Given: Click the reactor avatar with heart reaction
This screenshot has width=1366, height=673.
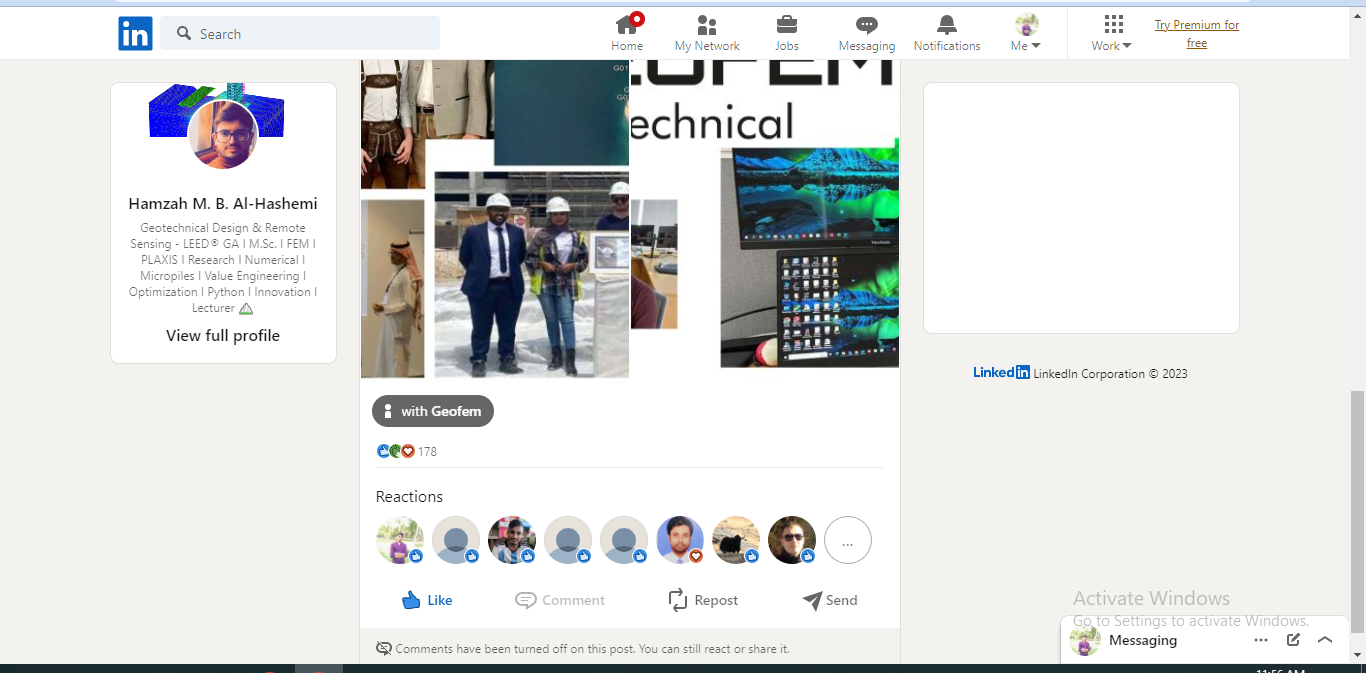Looking at the screenshot, I should click(x=680, y=540).
